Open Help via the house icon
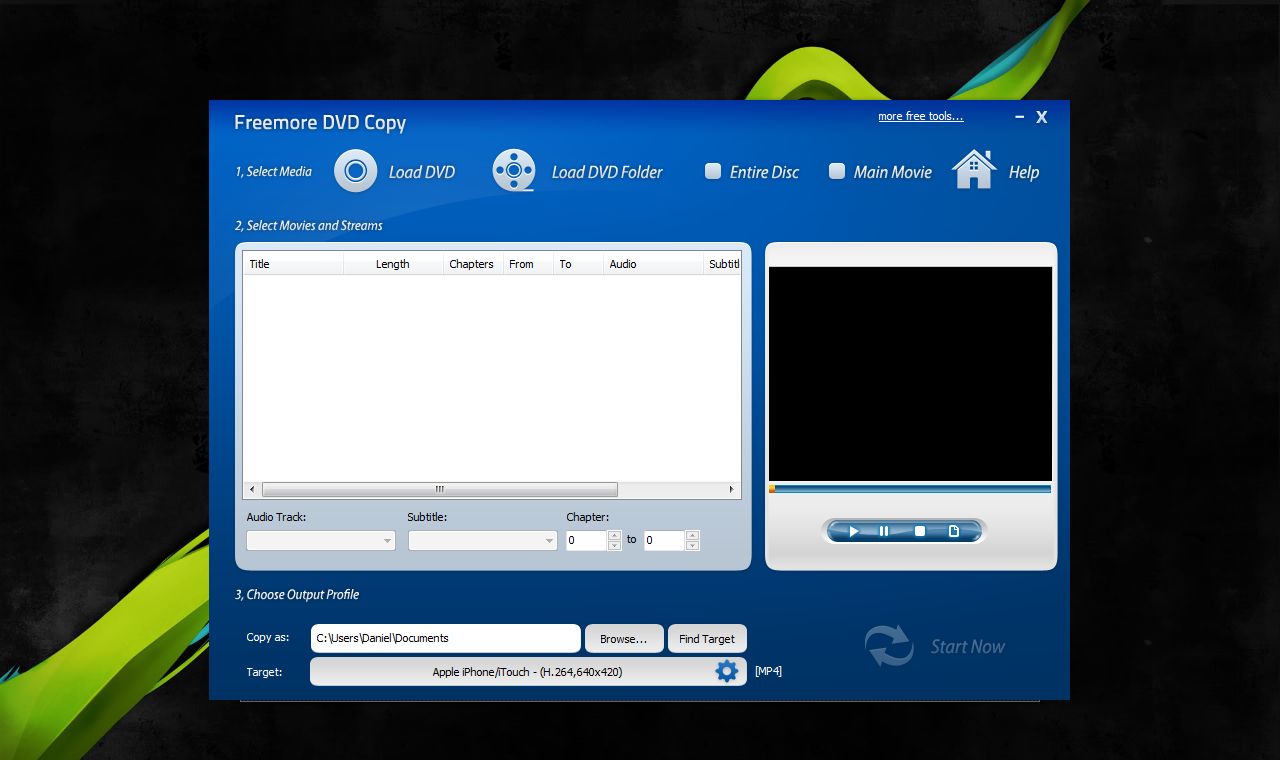The image size is (1280, 760). (974, 169)
